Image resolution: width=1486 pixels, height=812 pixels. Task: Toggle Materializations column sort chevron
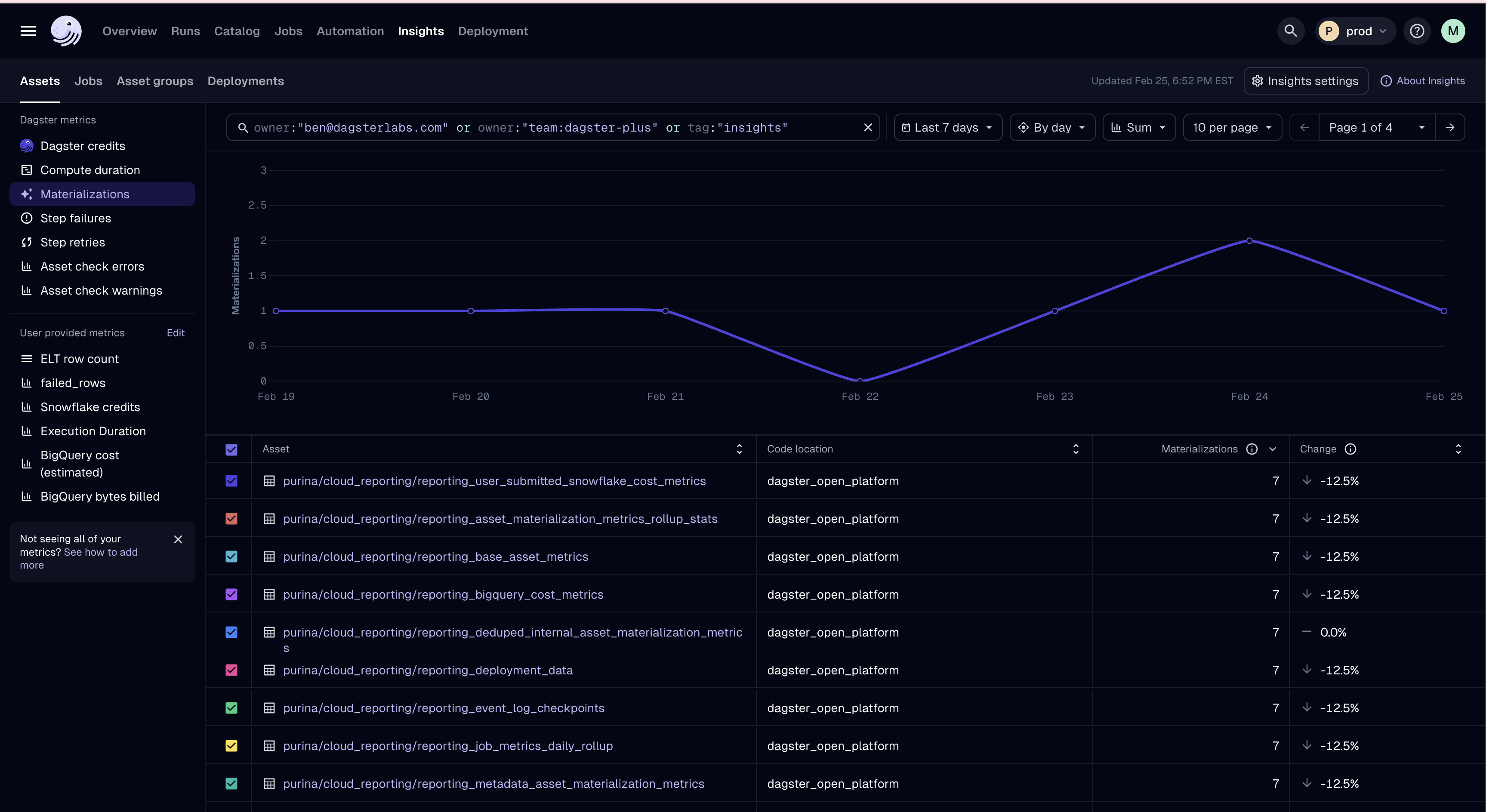(x=1273, y=449)
